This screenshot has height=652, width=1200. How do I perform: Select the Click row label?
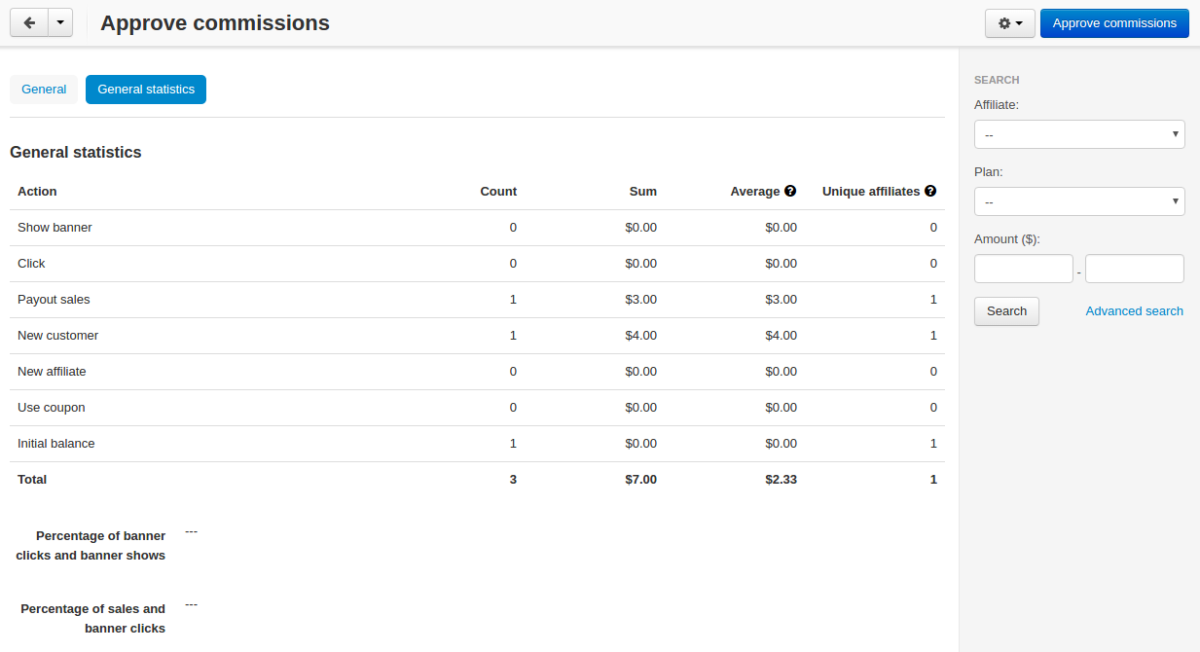click(31, 263)
